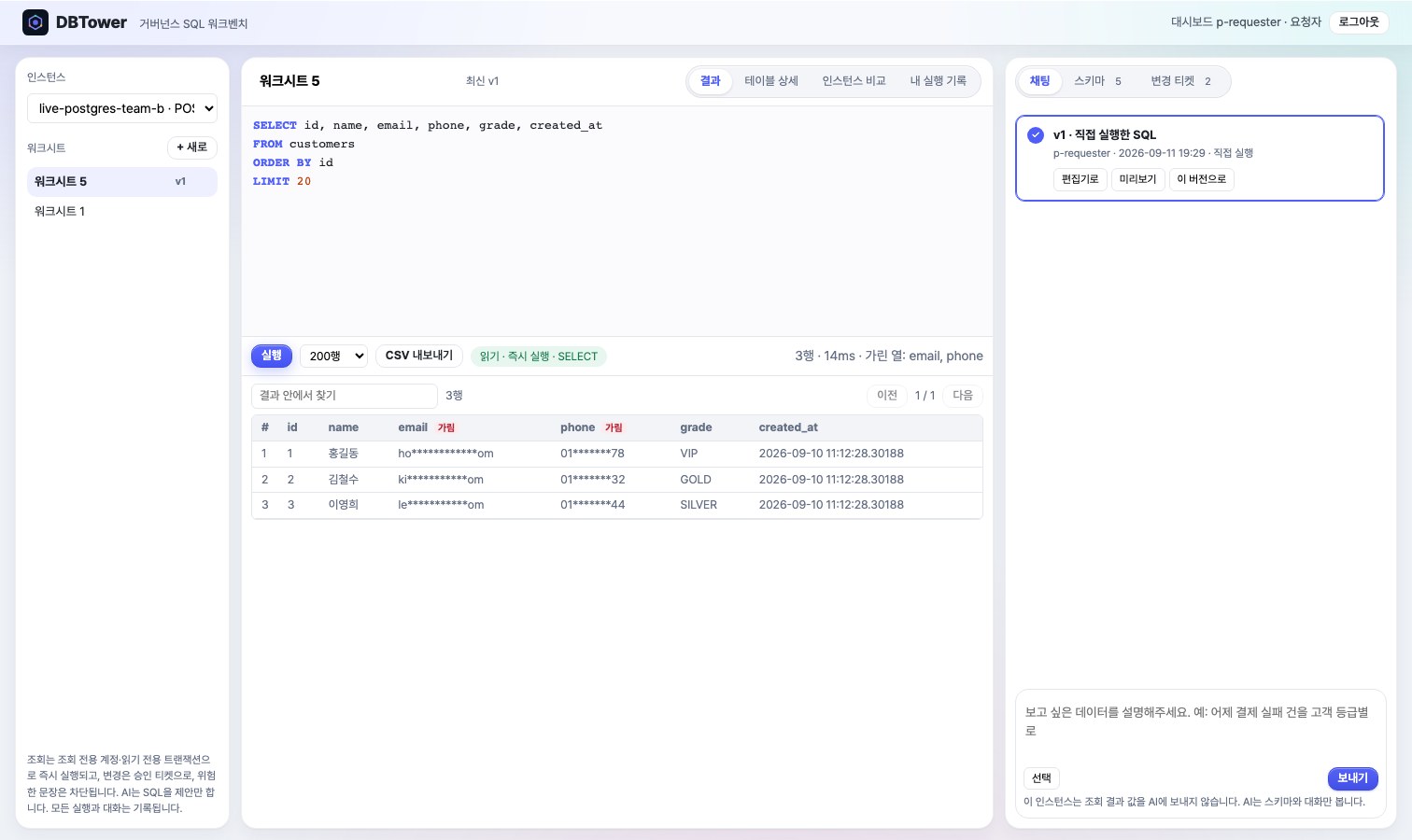Click the email column header
1412x840 pixels.
click(x=413, y=427)
